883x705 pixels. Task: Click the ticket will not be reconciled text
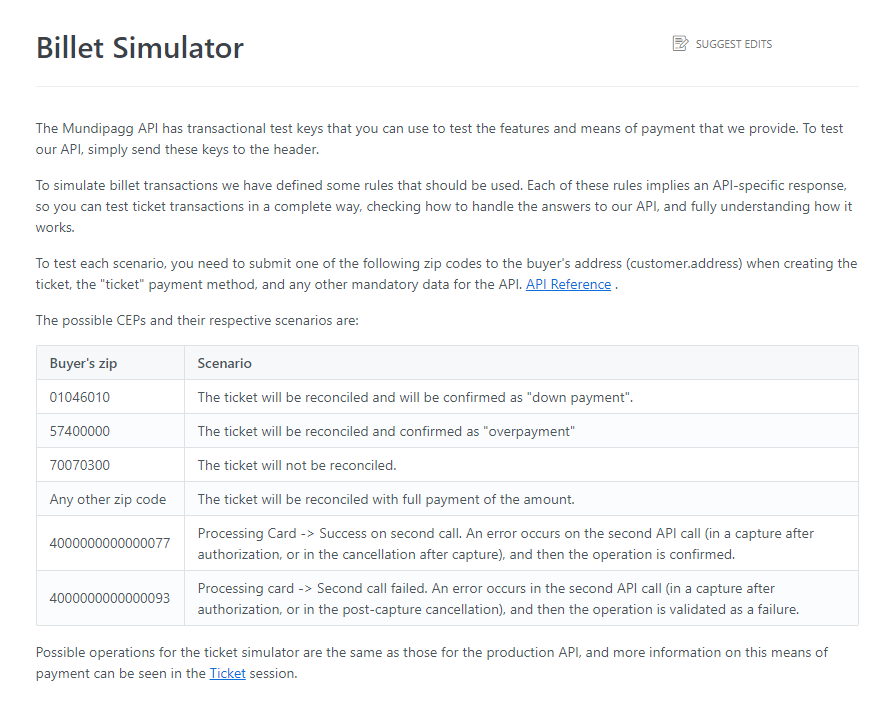pyautogui.click(x=297, y=465)
